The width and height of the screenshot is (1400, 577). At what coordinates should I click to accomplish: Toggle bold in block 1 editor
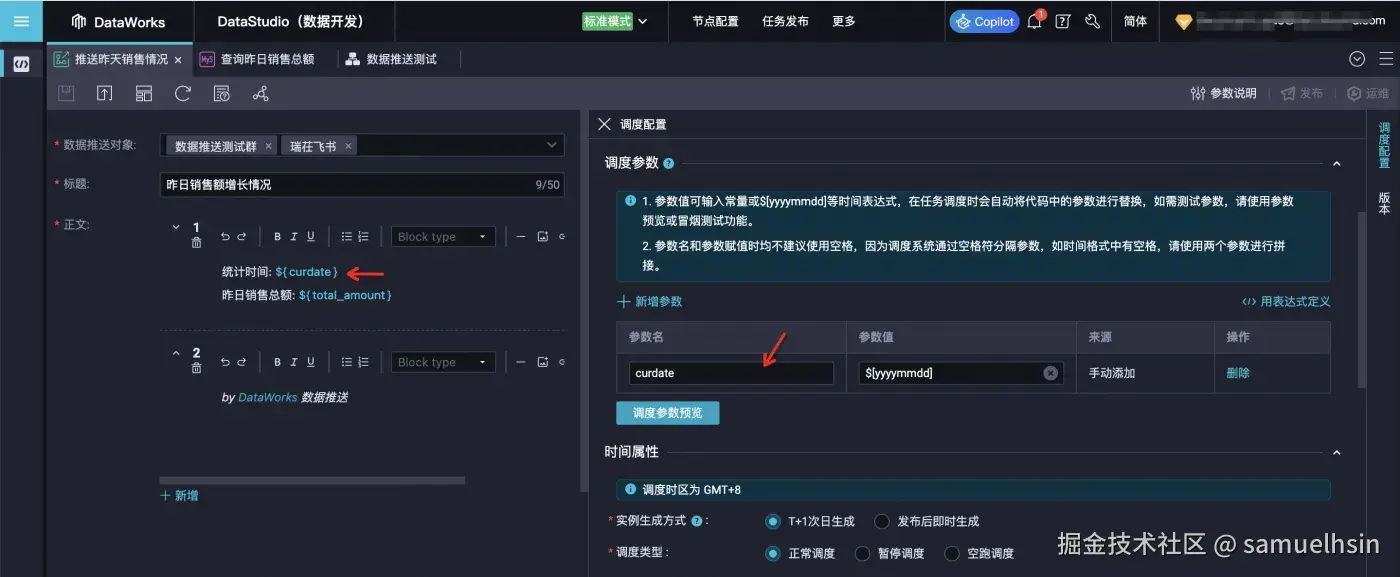coord(278,237)
